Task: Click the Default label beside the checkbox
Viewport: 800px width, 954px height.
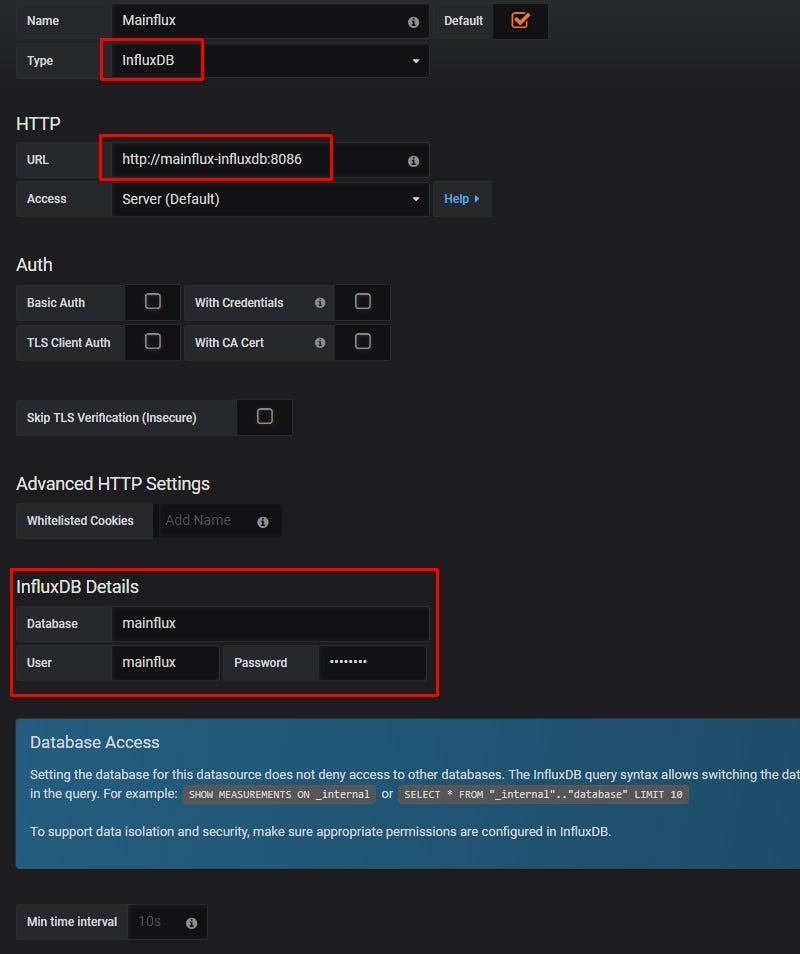Action: pos(464,21)
